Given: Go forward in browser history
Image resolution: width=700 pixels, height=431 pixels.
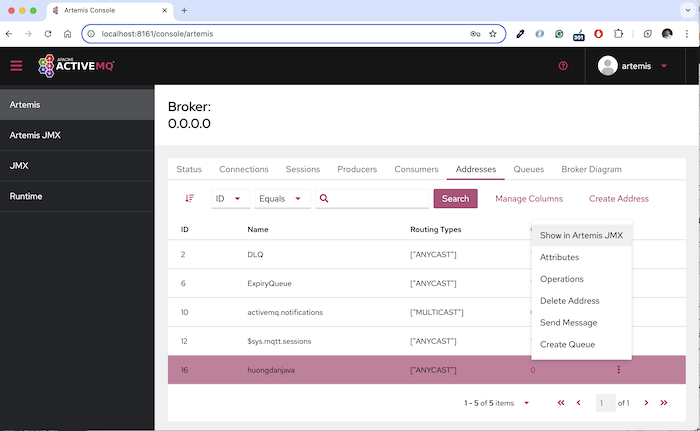Looking at the screenshot, I should (x=28, y=34).
